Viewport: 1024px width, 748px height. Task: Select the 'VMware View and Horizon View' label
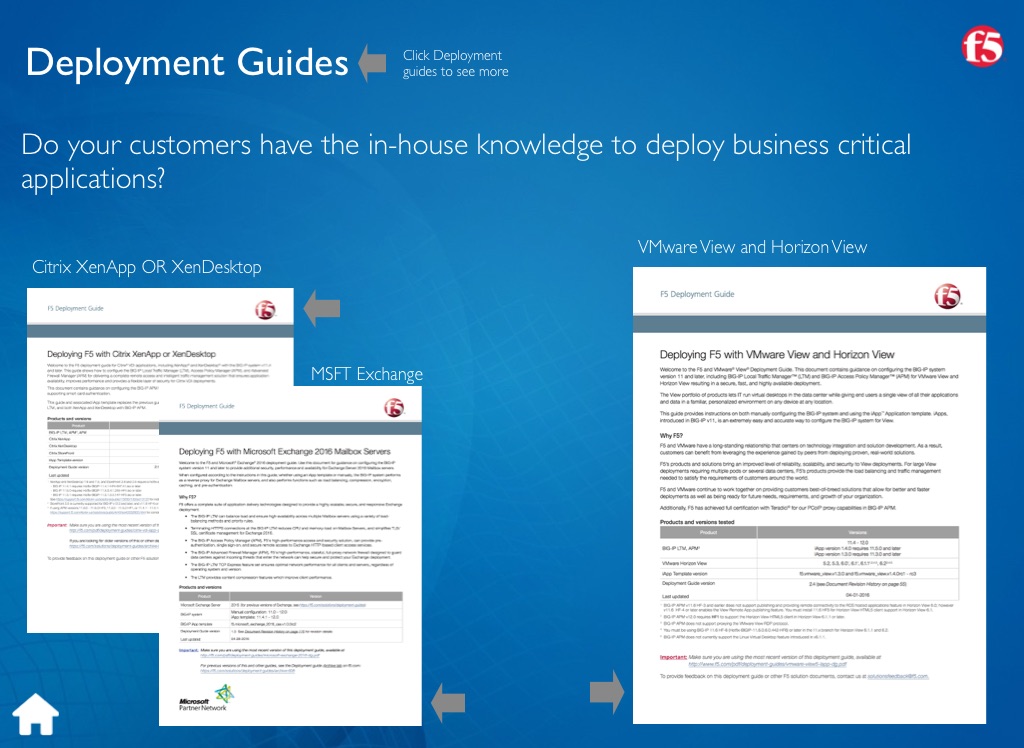pyautogui.click(x=752, y=247)
